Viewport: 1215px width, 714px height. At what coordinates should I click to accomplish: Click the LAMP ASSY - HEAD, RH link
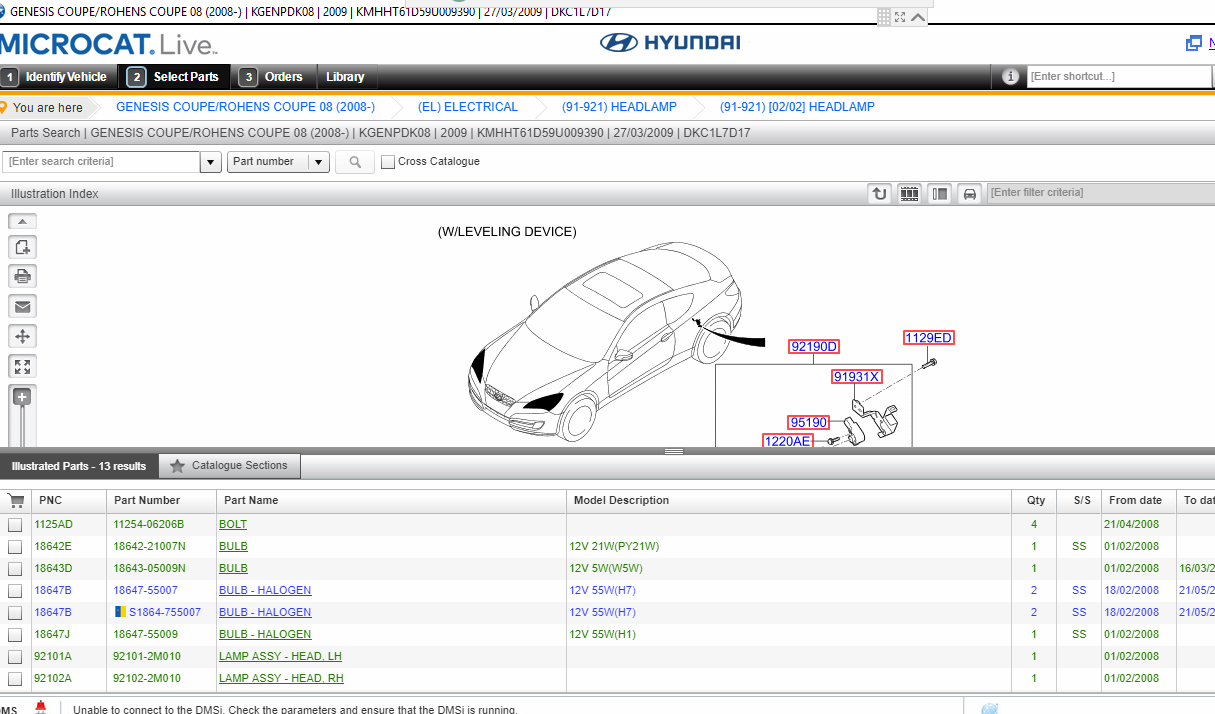pos(281,679)
